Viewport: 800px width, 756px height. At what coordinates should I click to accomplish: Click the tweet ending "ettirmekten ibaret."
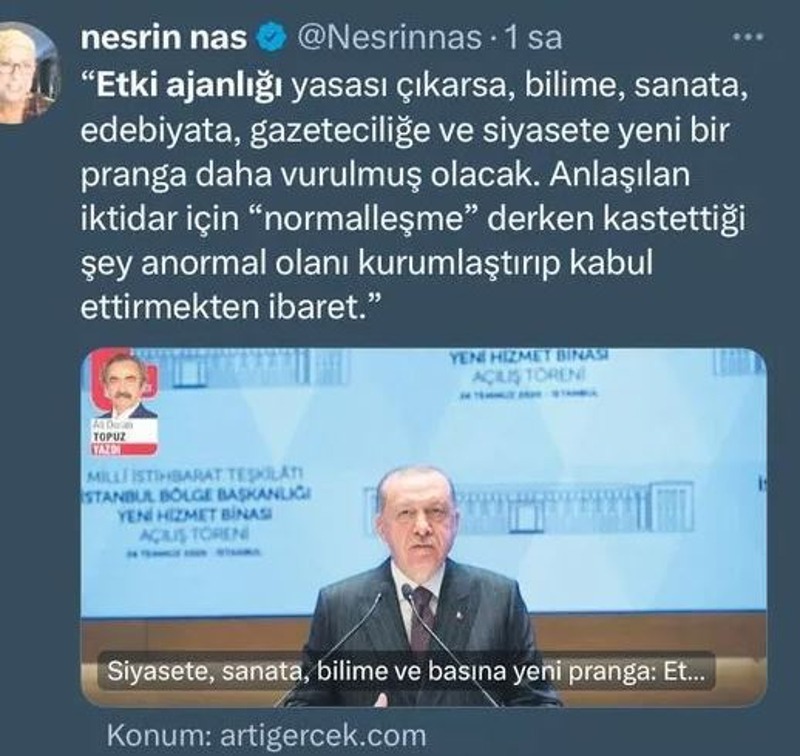(231, 308)
